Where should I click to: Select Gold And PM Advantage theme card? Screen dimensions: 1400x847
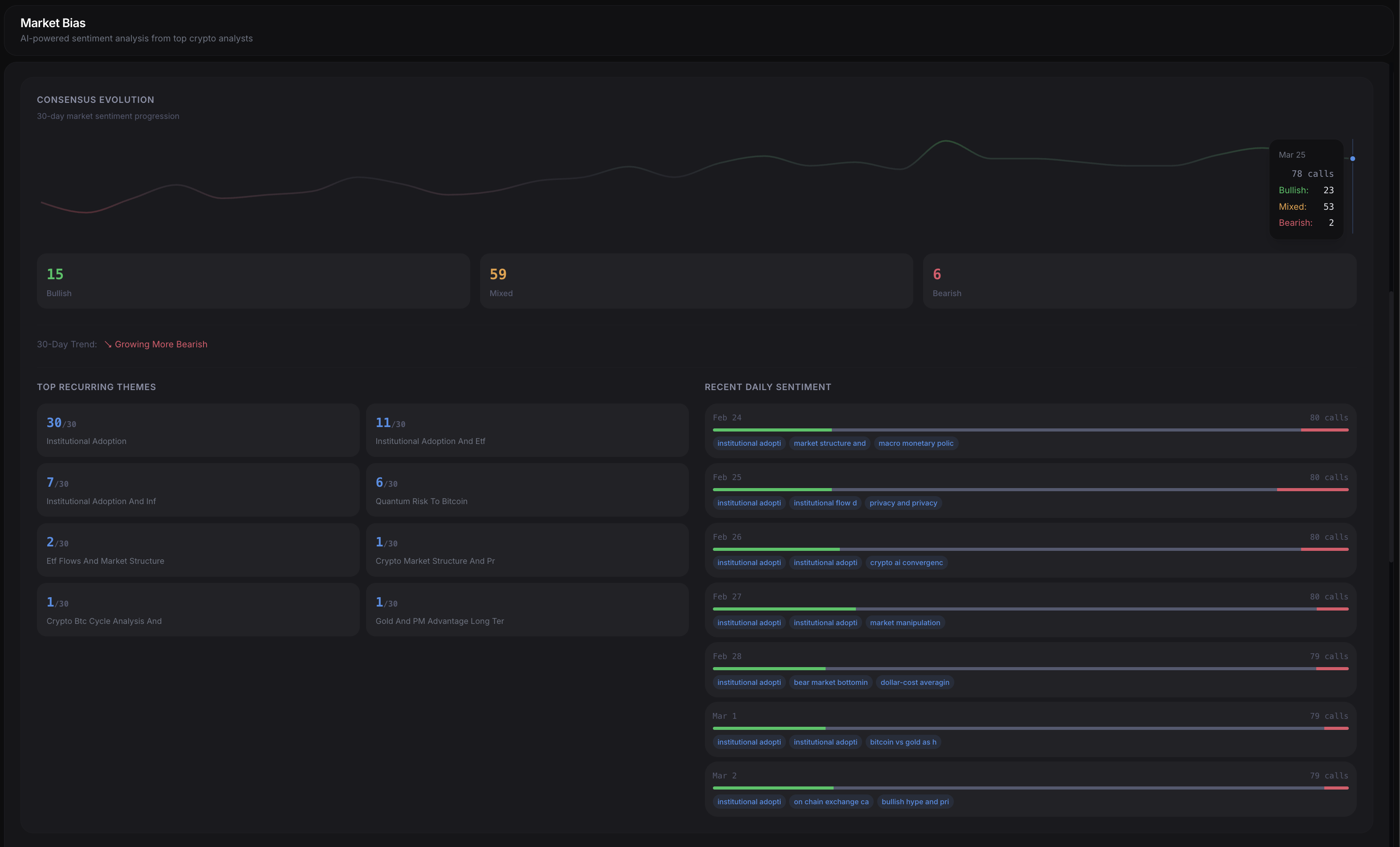[527, 610]
